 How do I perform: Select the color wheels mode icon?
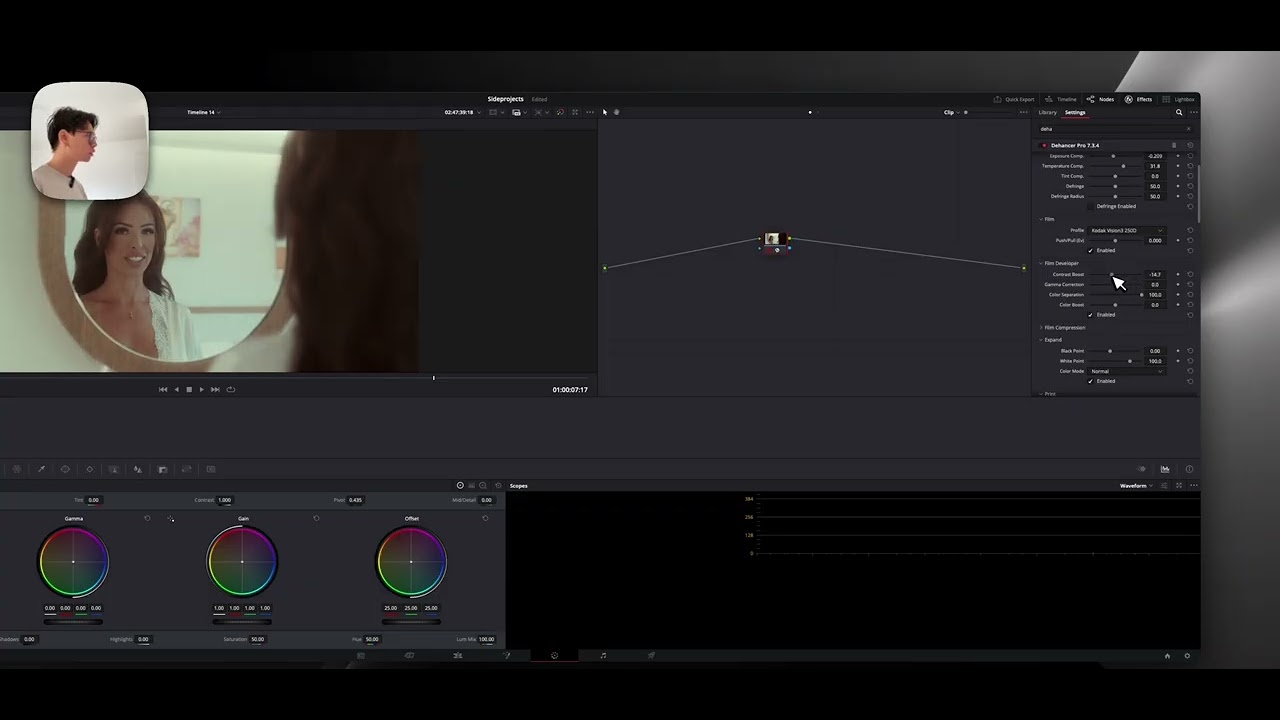460,485
